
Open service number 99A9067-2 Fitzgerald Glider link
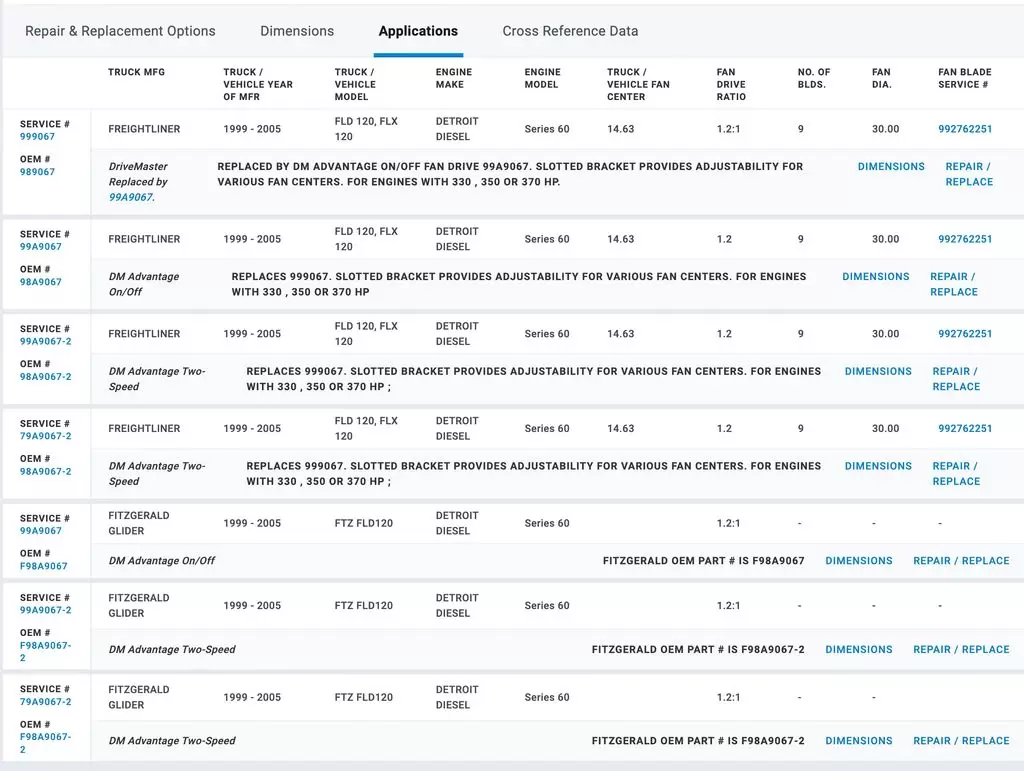(x=46, y=610)
